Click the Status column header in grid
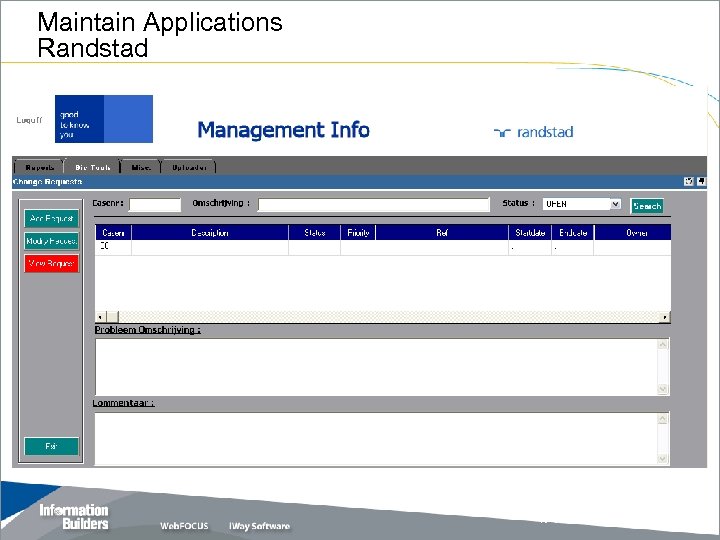Viewport: 720px width, 540px height. (315, 233)
